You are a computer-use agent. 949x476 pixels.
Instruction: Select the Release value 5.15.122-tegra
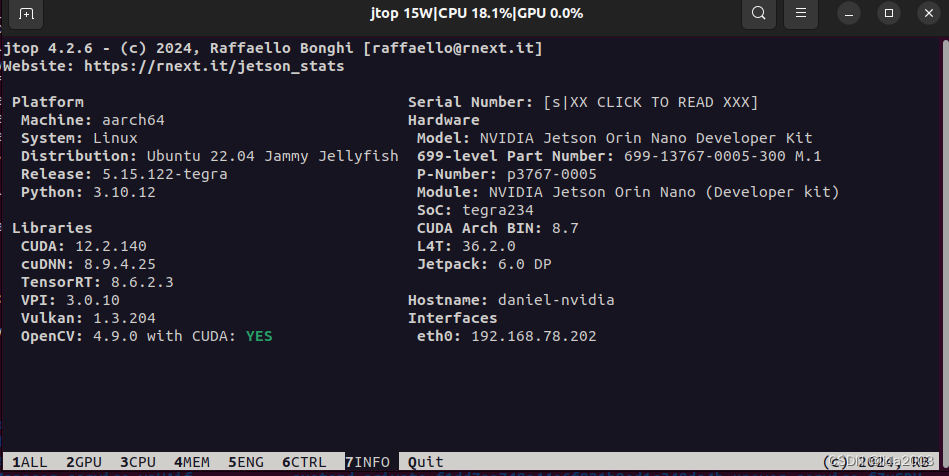[165, 174]
